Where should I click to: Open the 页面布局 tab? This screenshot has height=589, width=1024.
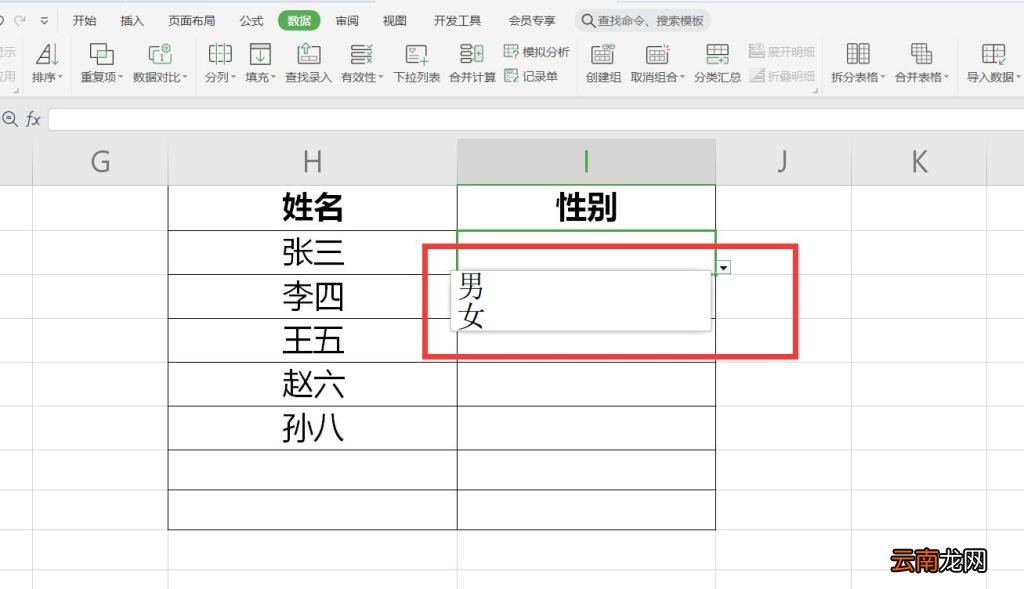[191, 21]
